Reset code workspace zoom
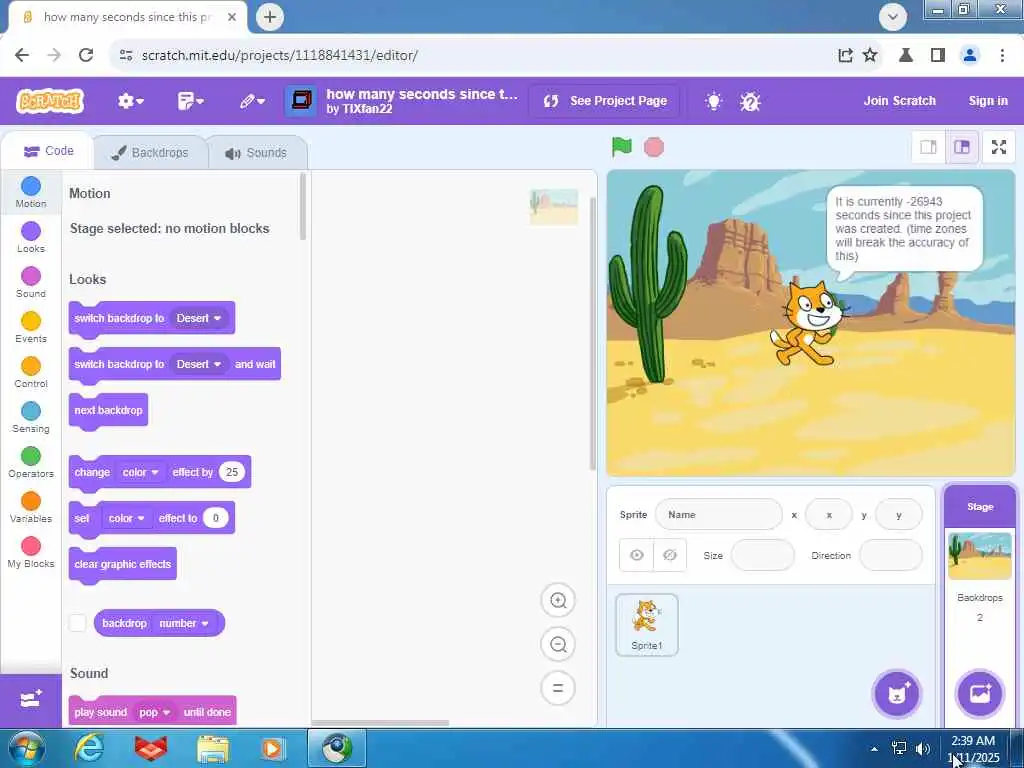Screen dimensions: 1024x768 tap(558, 688)
